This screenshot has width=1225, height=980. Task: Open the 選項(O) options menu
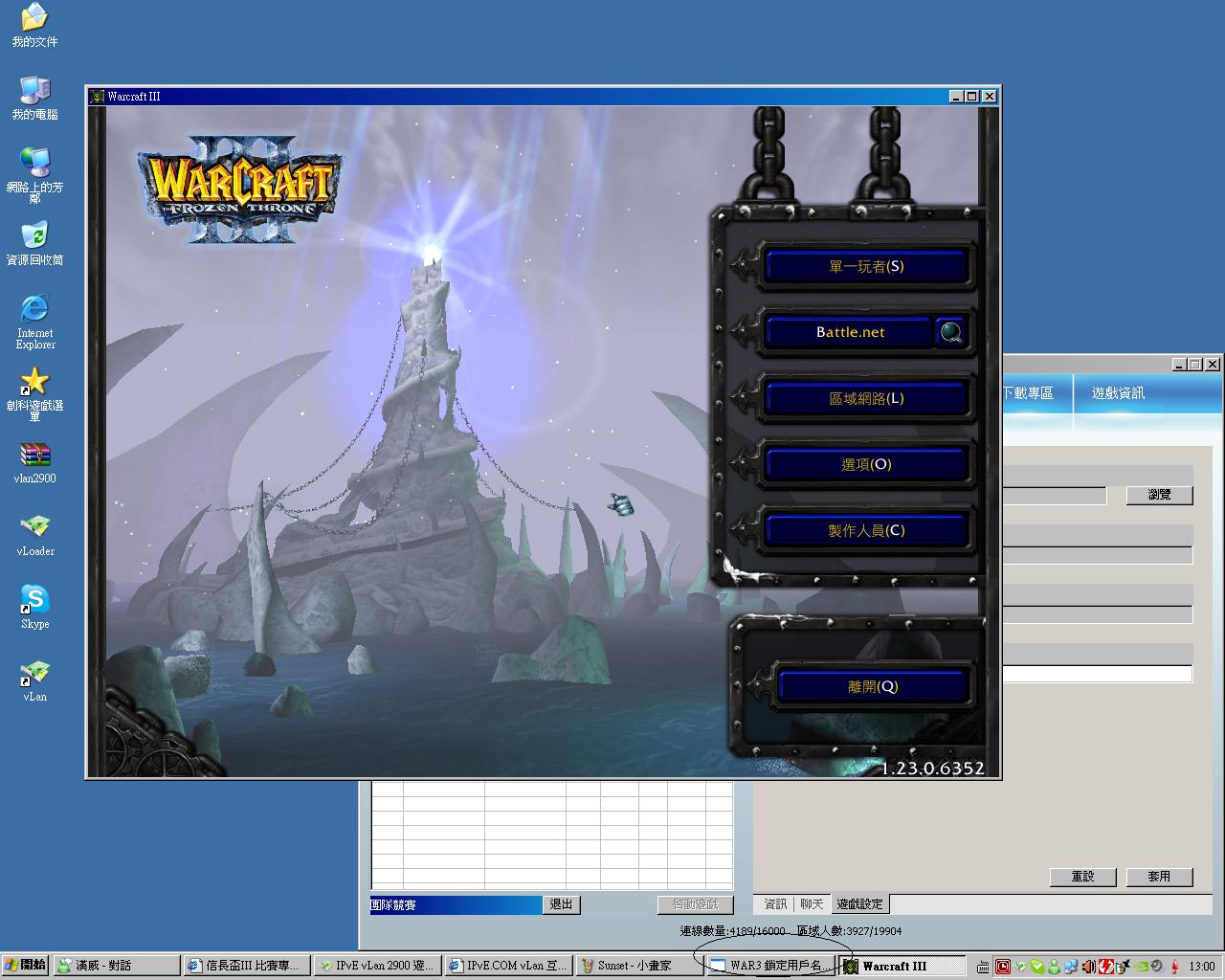tap(866, 464)
